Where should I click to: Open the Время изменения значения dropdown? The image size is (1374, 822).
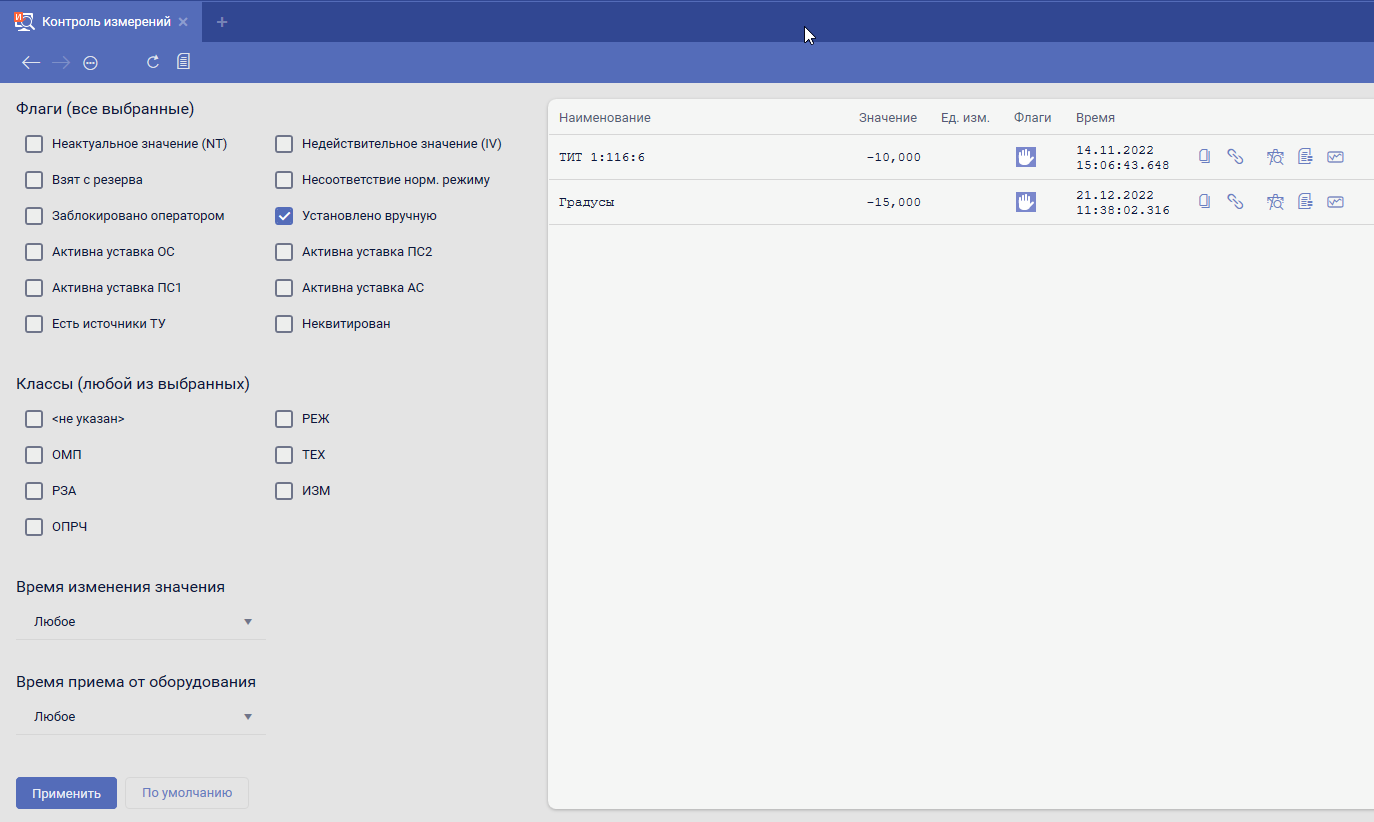click(x=141, y=622)
